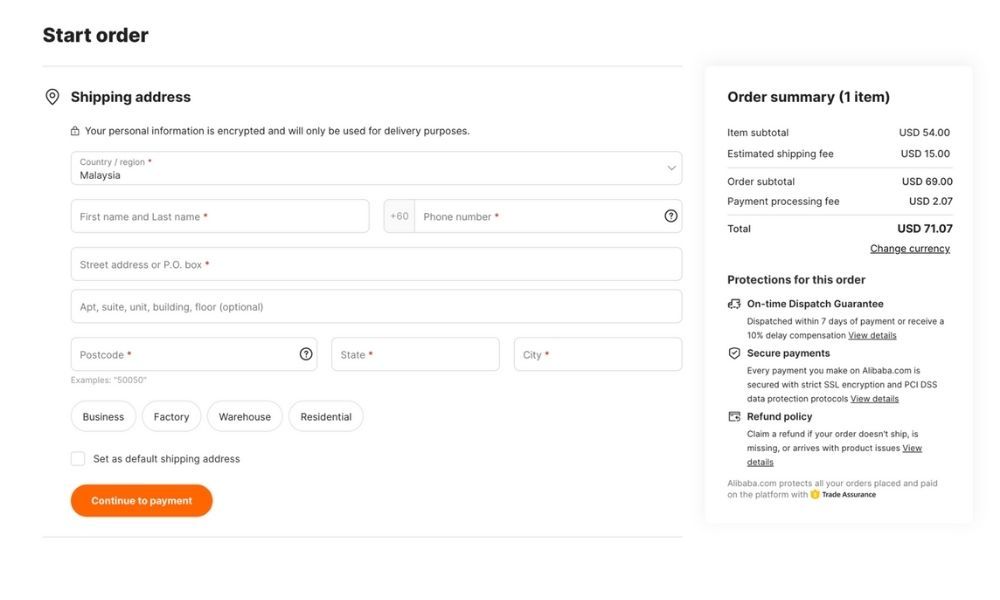Image resolution: width=1000 pixels, height=600 pixels.
Task: Click the Estimated shipping fee USD 15.00 value
Action: [x=925, y=154]
